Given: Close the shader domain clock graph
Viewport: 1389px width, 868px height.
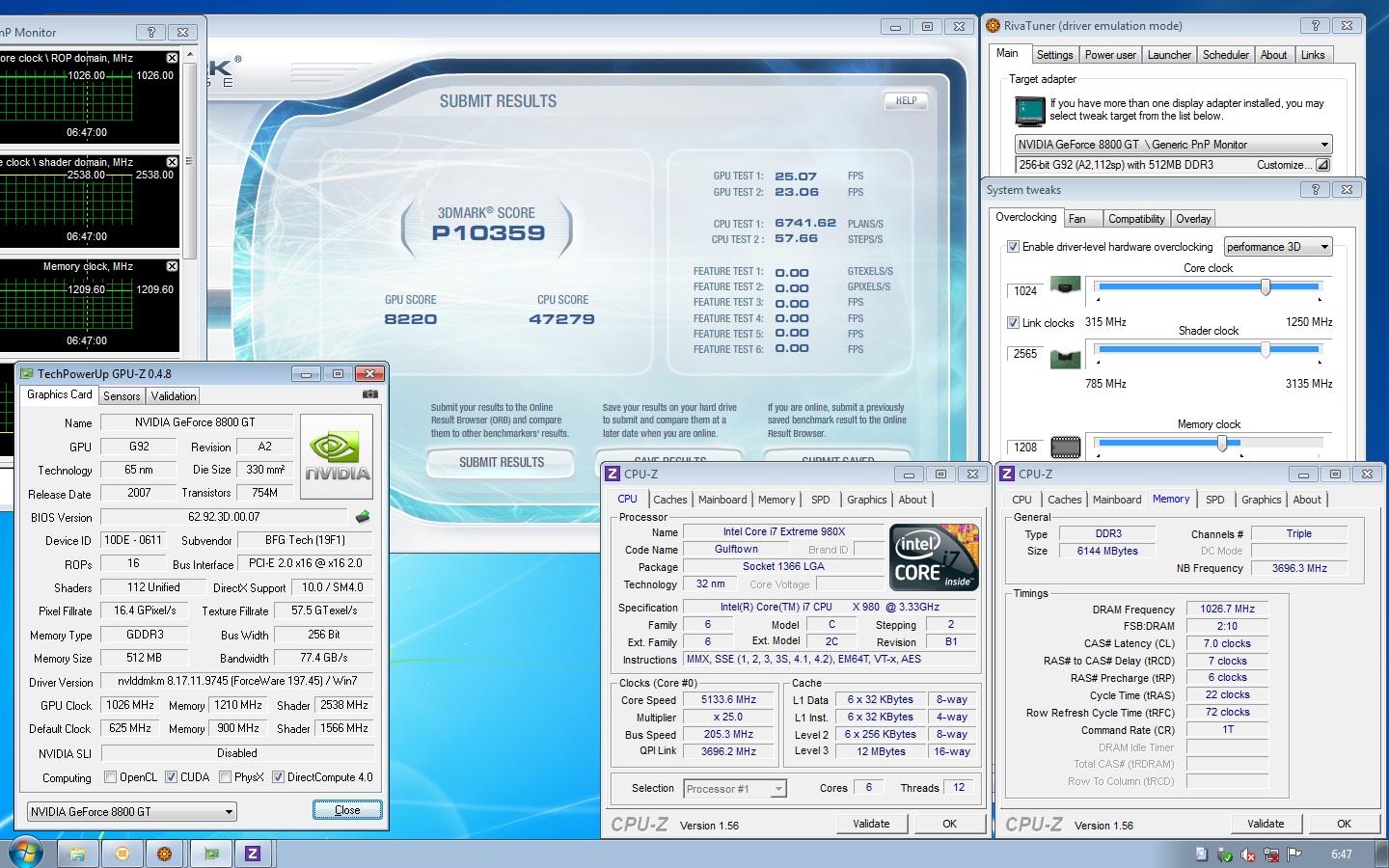Looking at the screenshot, I should pyautogui.click(x=172, y=162).
